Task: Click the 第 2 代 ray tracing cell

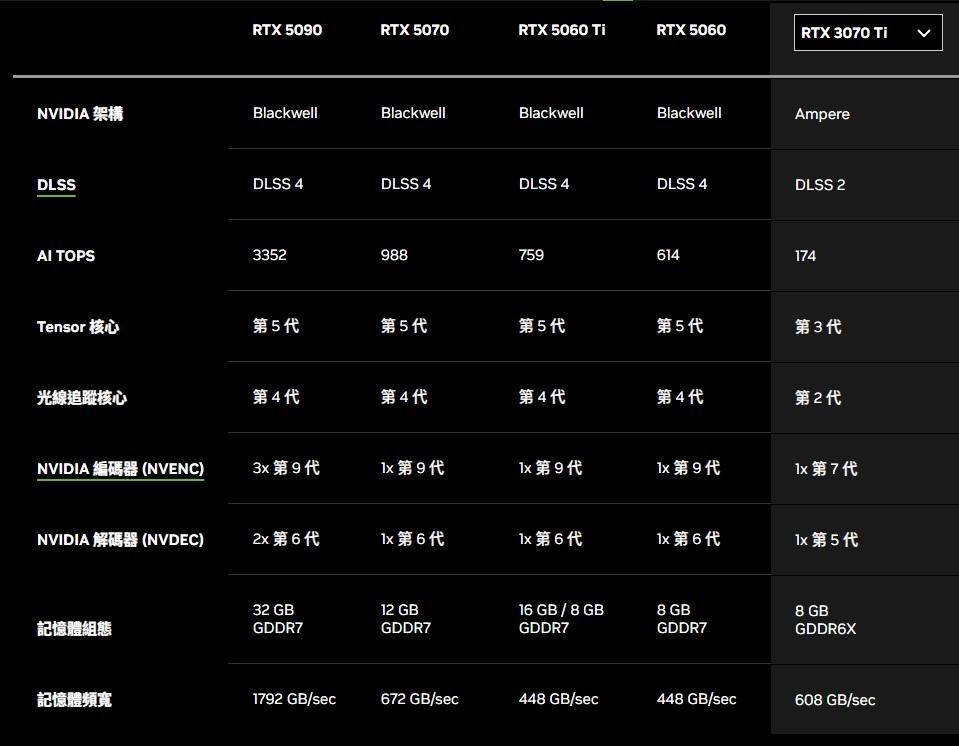Action: [818, 397]
